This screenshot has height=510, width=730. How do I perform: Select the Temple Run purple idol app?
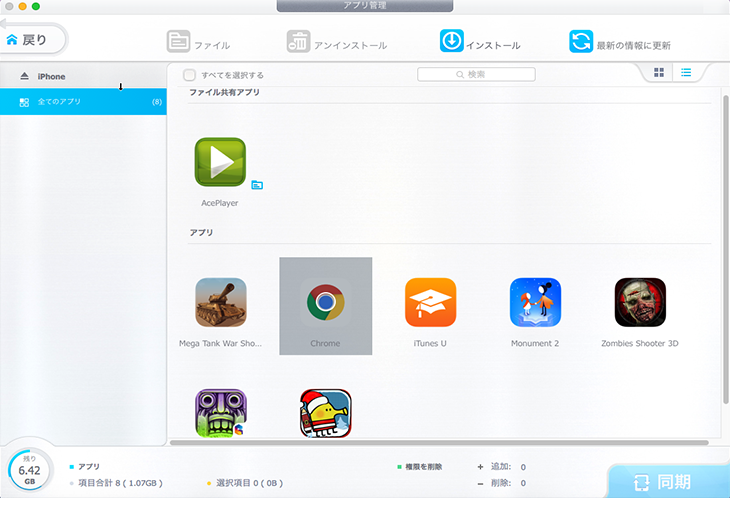click(221, 414)
